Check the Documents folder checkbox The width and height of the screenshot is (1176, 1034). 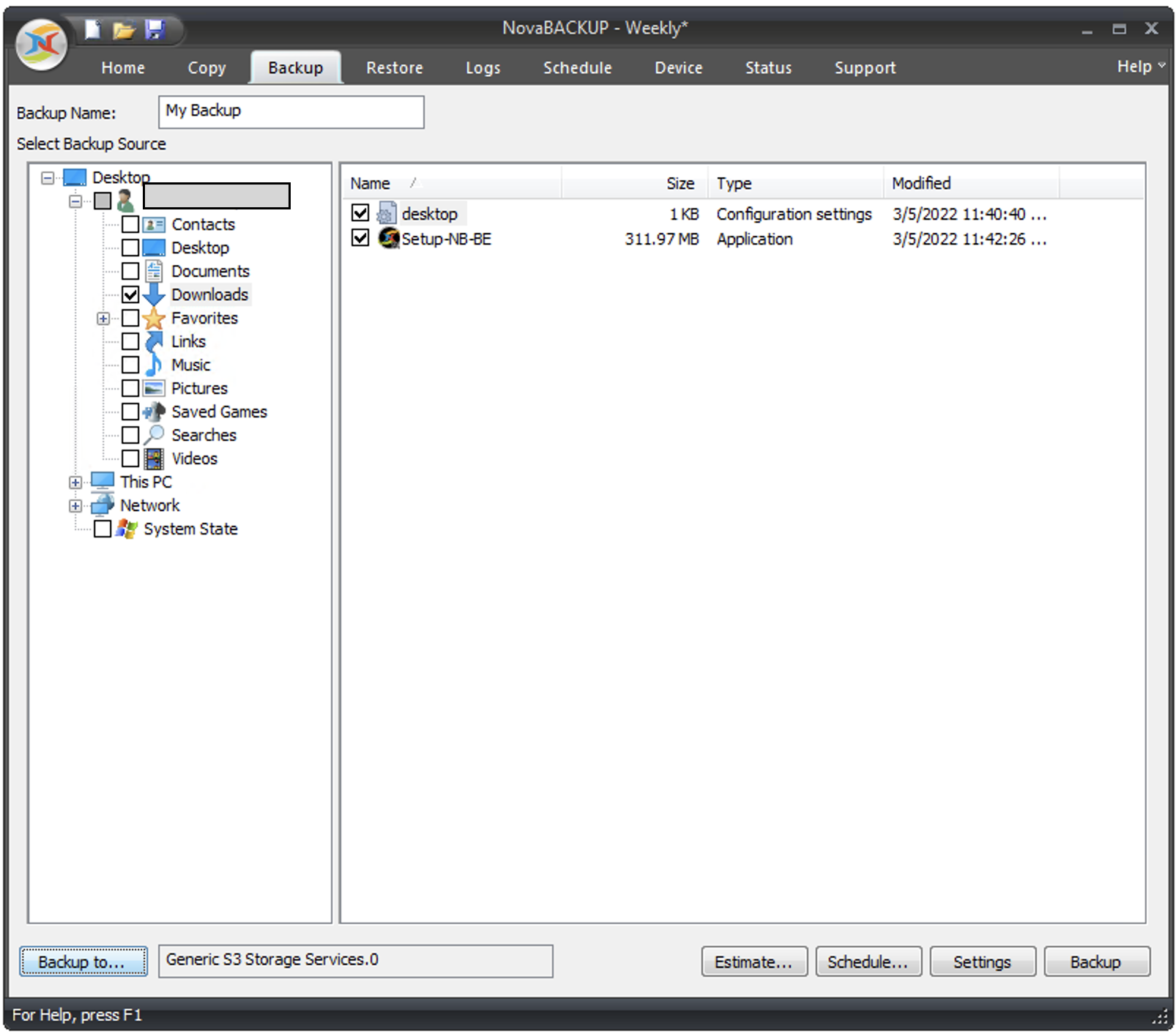(130, 271)
